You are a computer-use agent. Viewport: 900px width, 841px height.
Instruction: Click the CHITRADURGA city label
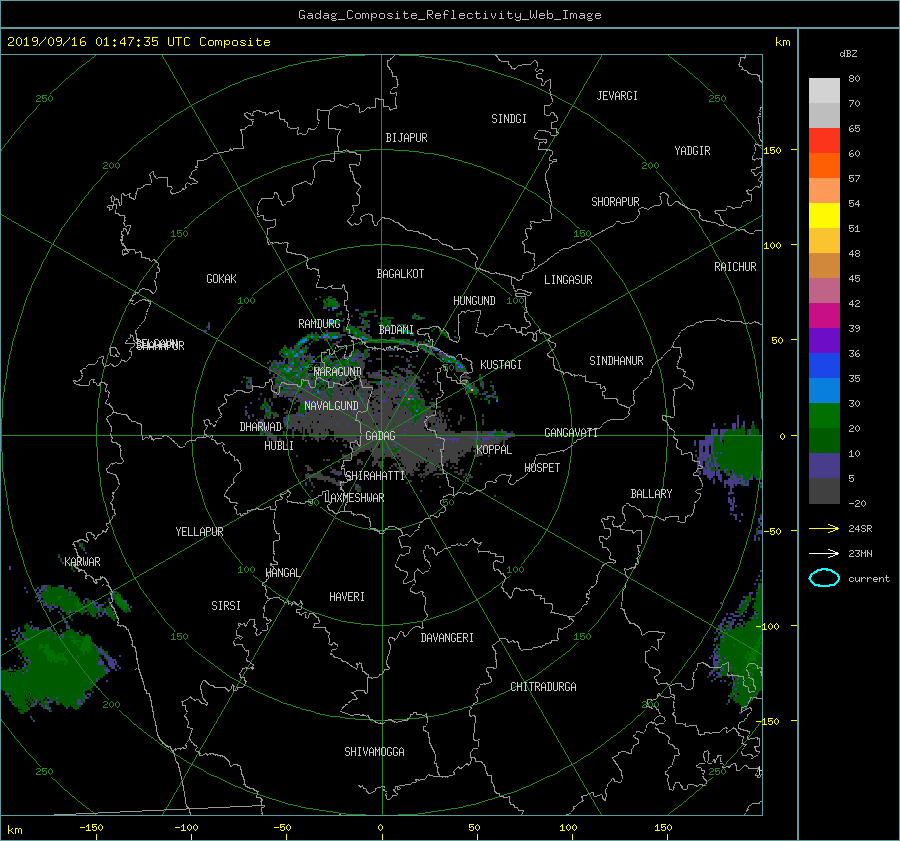pyautogui.click(x=543, y=687)
